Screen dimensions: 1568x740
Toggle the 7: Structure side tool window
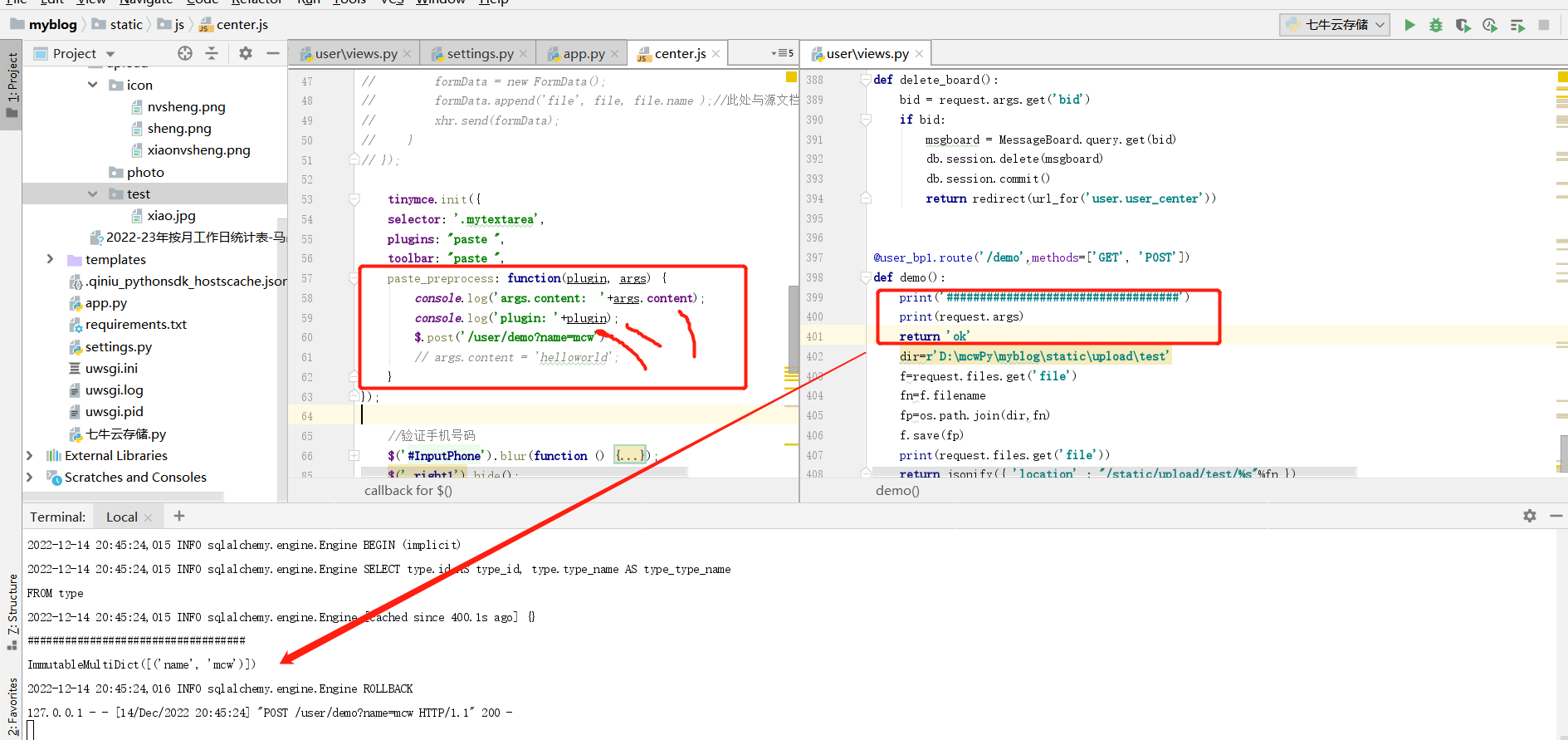12,611
